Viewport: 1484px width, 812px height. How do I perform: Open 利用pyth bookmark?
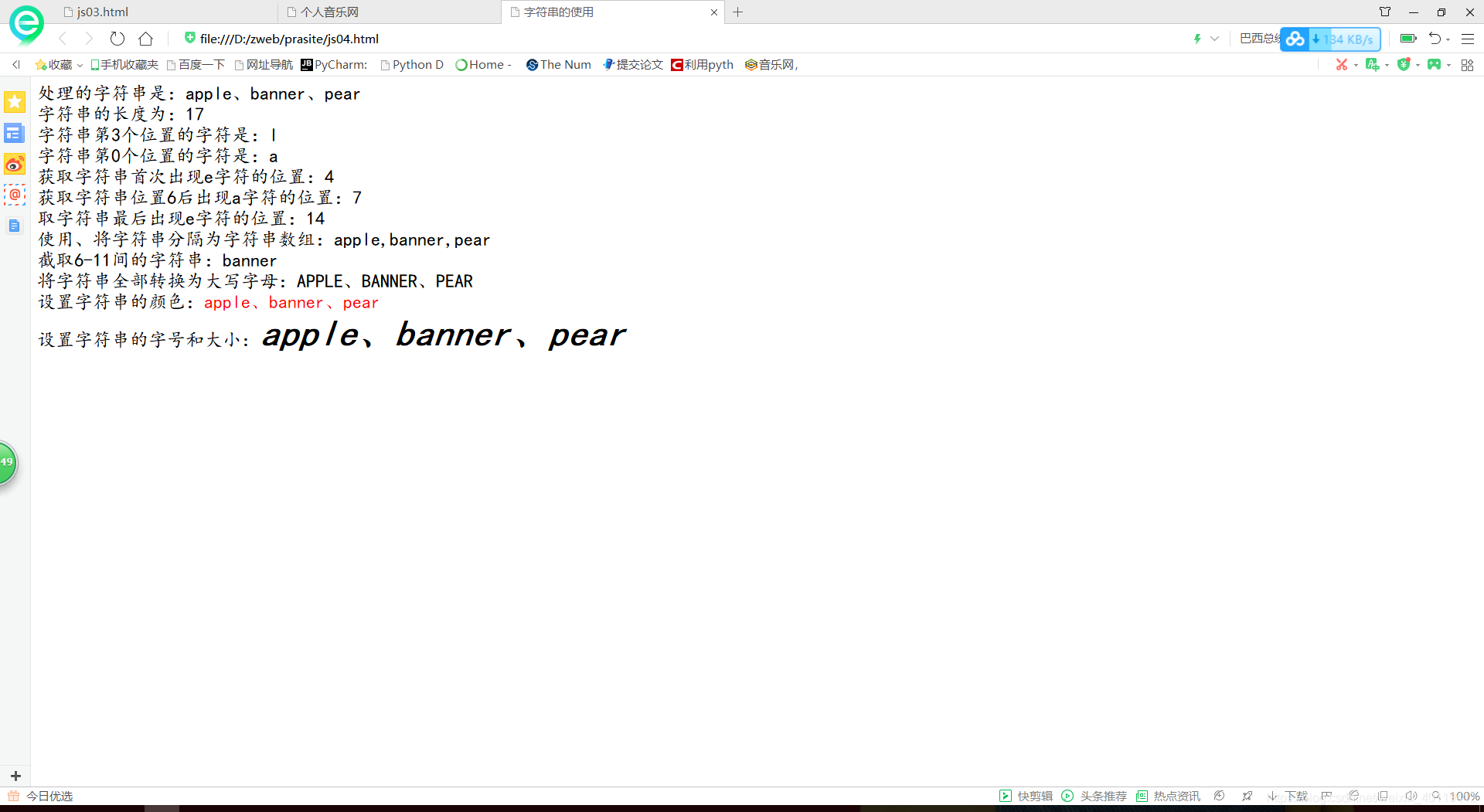coord(702,65)
